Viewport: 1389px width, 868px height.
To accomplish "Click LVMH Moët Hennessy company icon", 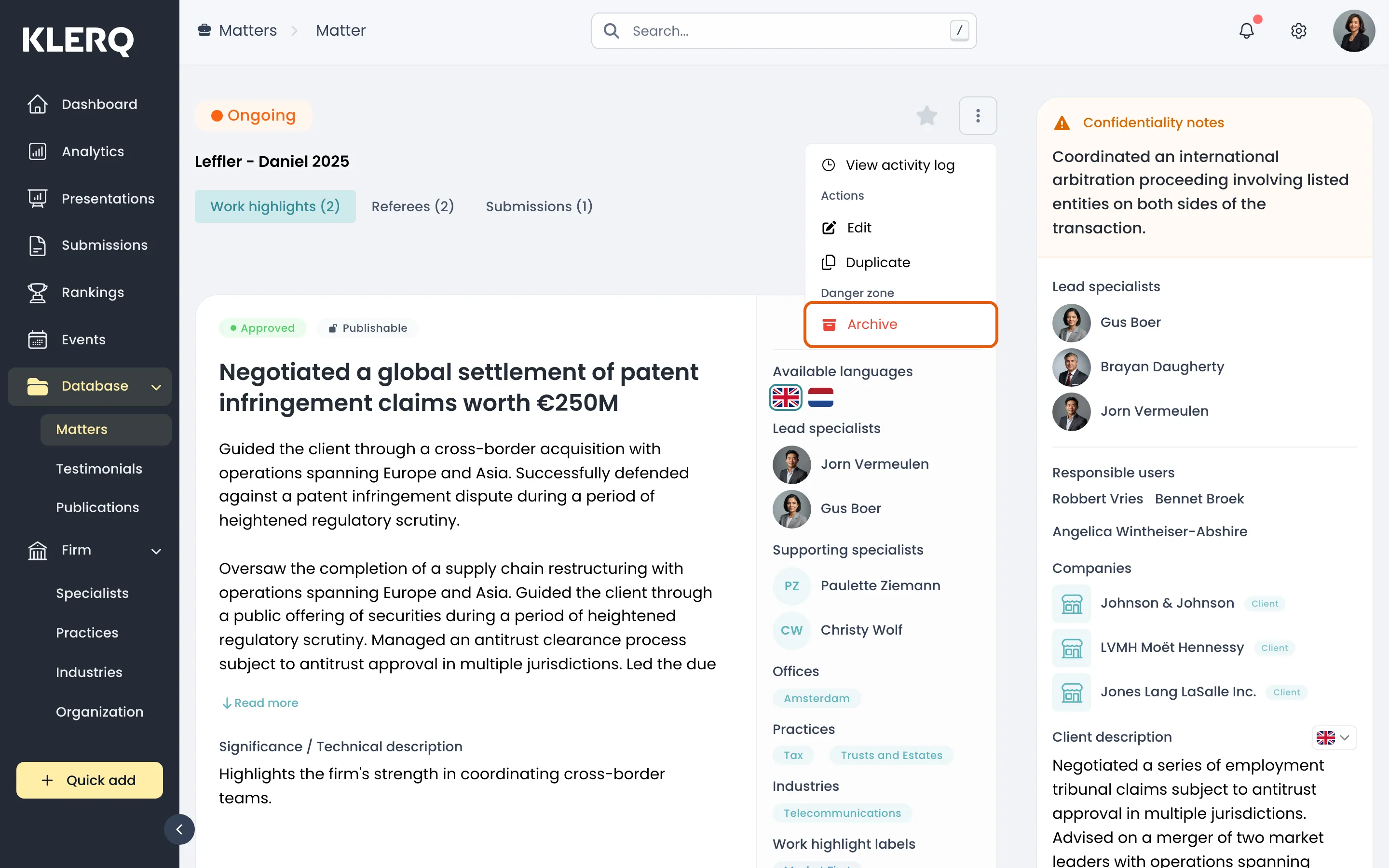I will click(x=1071, y=648).
